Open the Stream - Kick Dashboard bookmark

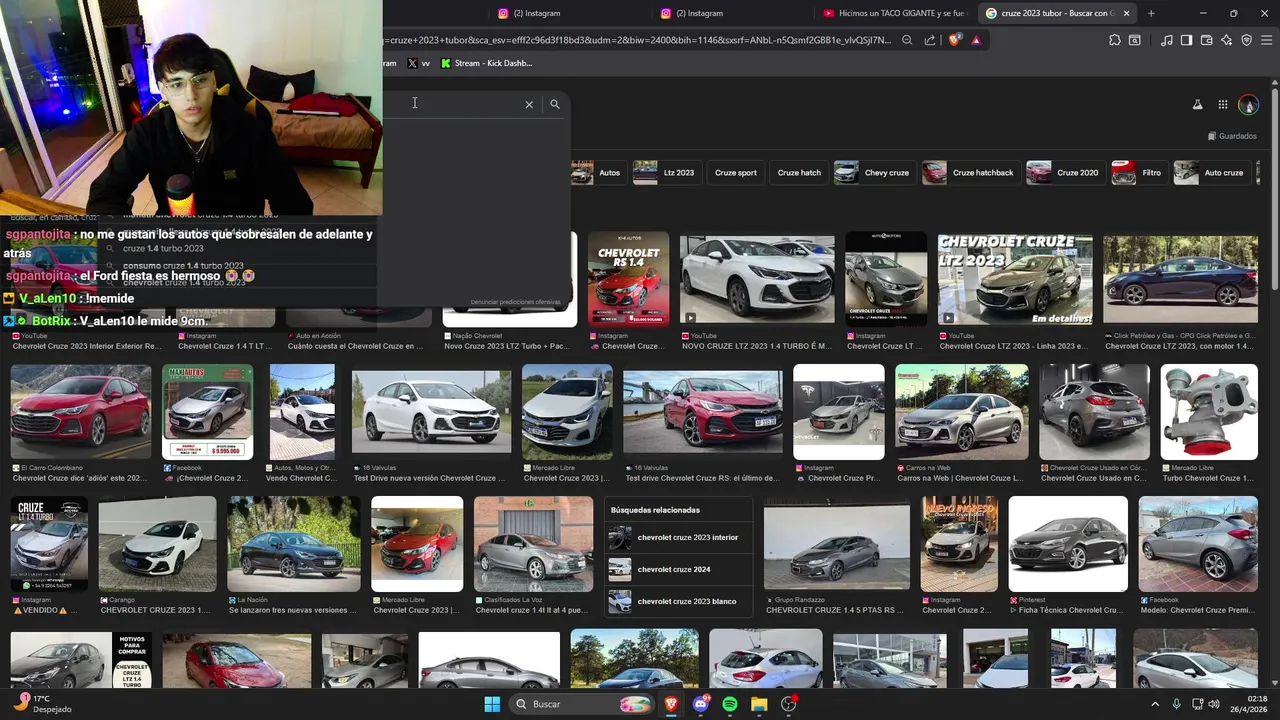pyautogui.click(x=487, y=63)
